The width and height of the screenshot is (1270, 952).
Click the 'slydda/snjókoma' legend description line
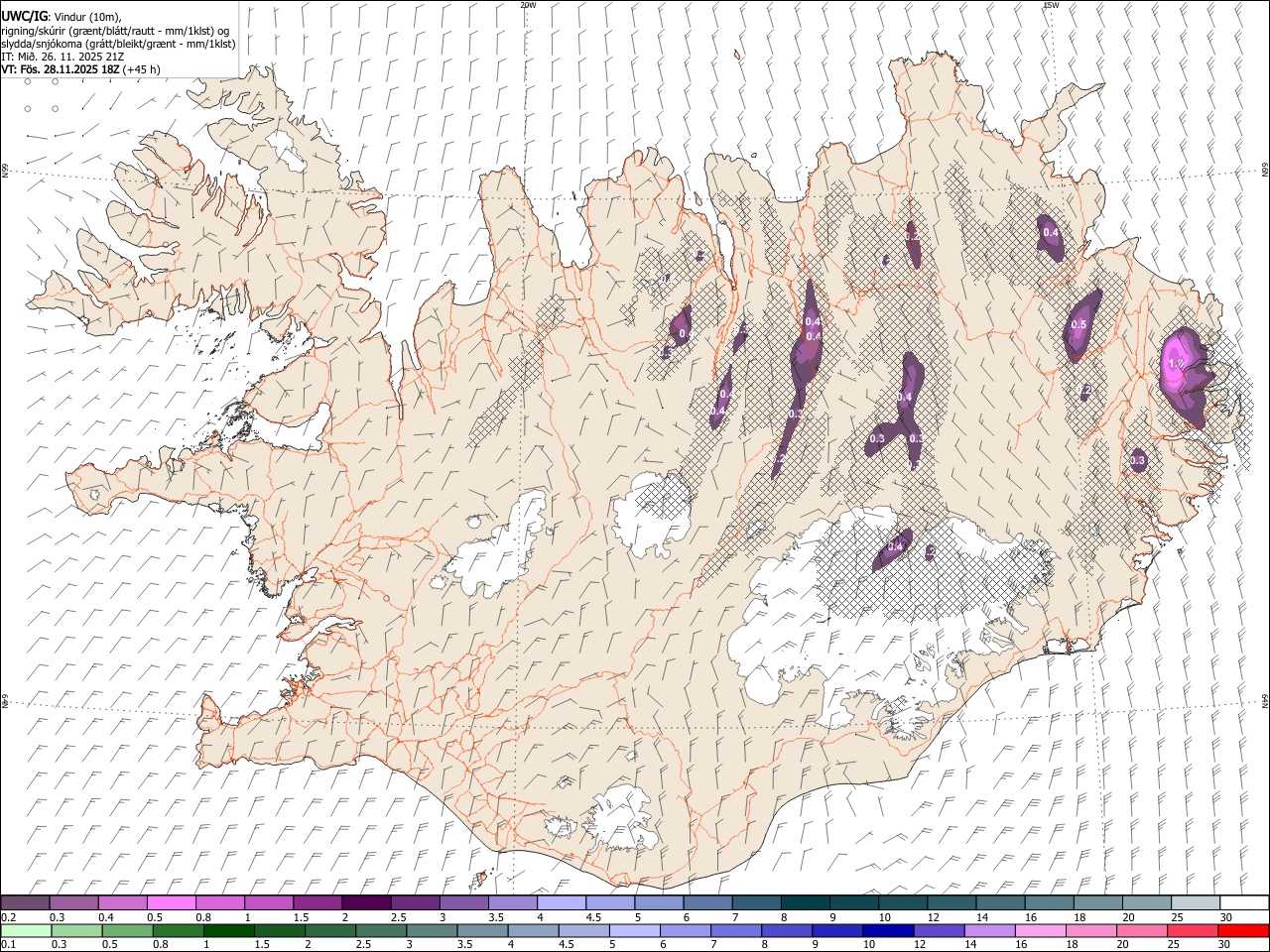[x=117, y=44]
